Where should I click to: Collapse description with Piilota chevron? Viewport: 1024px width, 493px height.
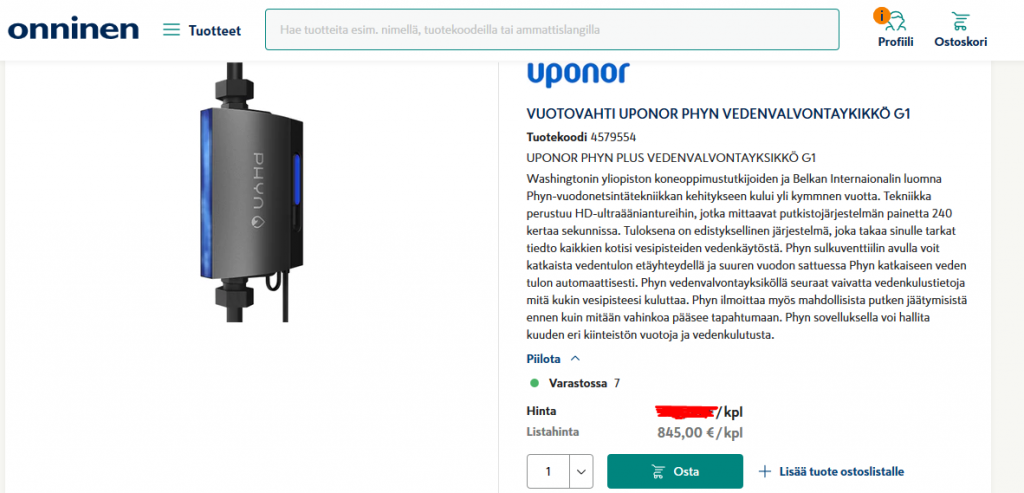tap(575, 358)
